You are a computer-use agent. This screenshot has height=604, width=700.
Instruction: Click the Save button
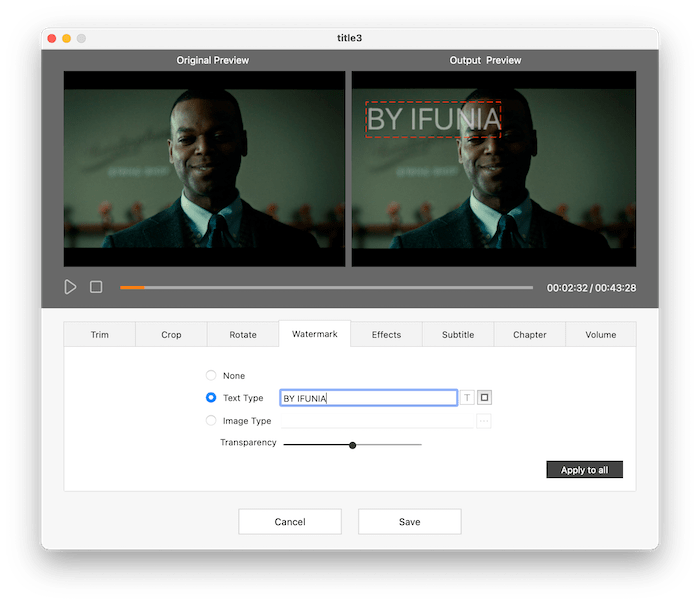(x=409, y=522)
